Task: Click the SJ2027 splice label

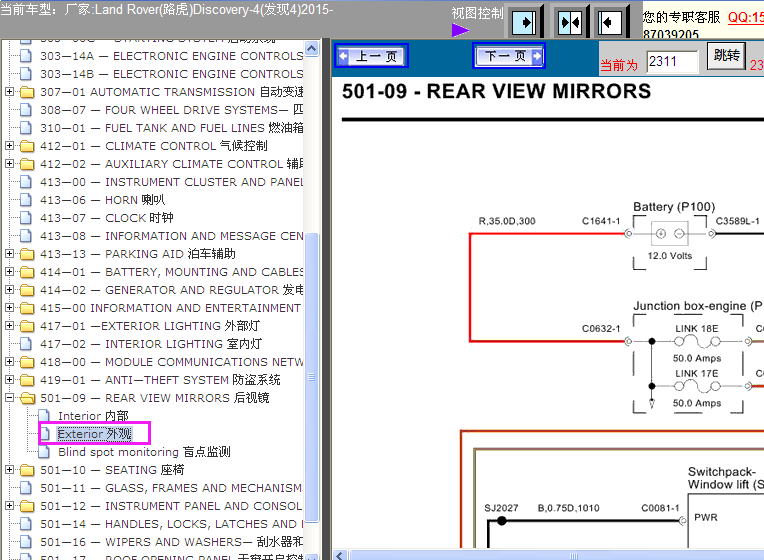Action: [501, 508]
